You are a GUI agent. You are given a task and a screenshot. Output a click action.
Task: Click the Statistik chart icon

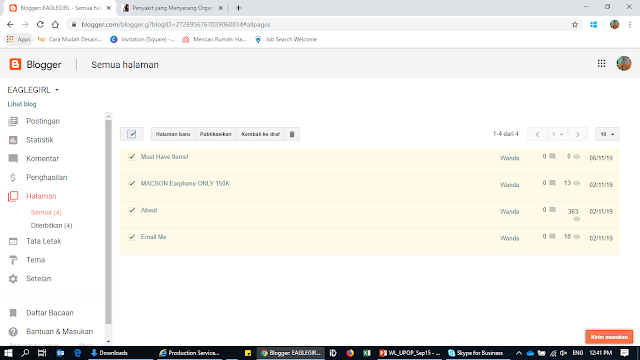(x=13, y=140)
